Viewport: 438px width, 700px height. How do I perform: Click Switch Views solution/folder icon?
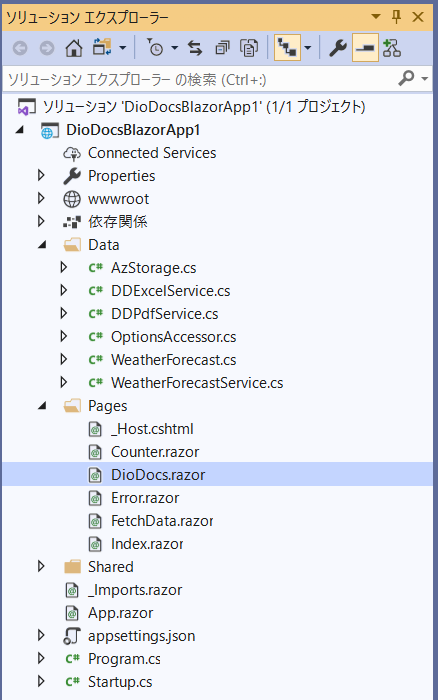(102, 48)
